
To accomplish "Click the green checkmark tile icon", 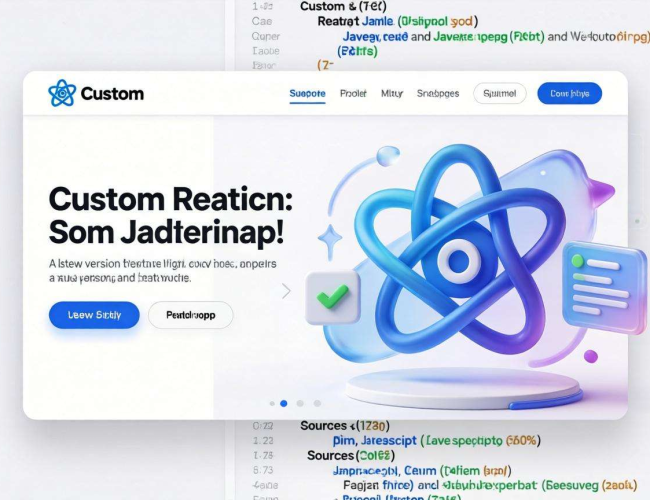I will tap(332, 297).
